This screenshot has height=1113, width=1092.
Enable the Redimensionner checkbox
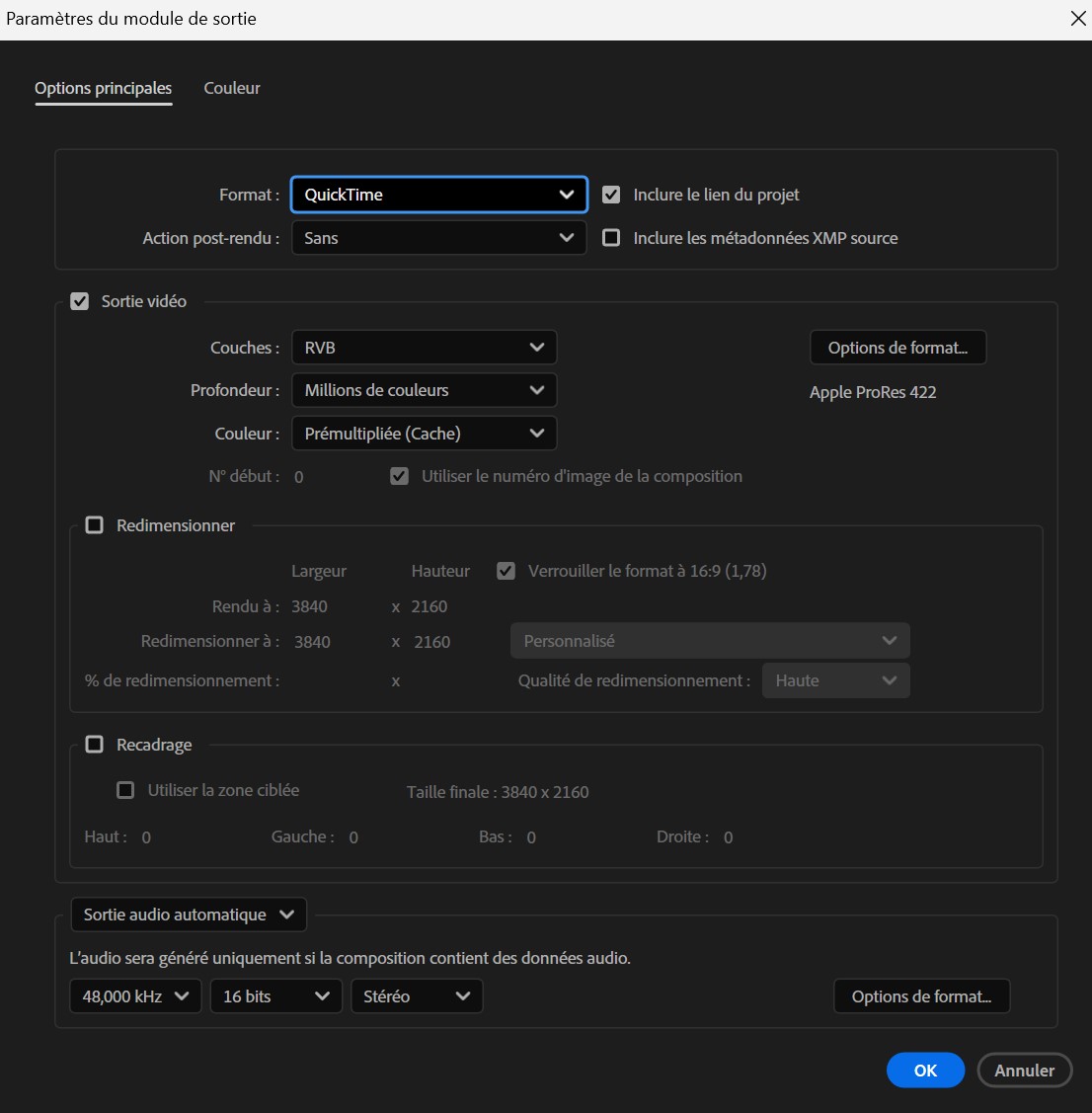coord(95,525)
